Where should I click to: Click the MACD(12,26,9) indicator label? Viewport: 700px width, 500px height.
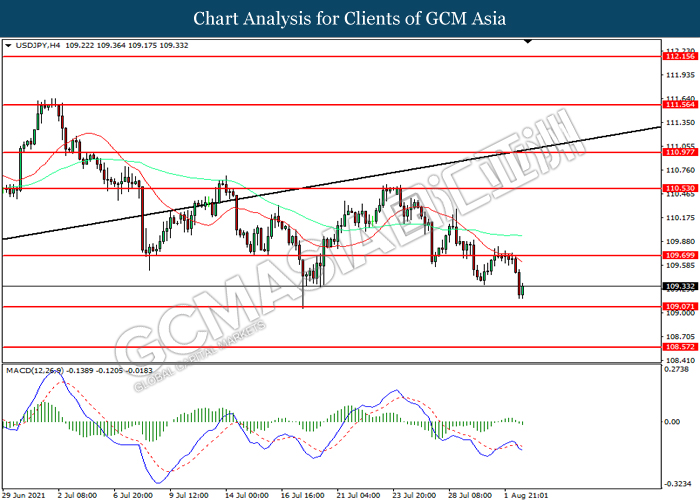35,371
